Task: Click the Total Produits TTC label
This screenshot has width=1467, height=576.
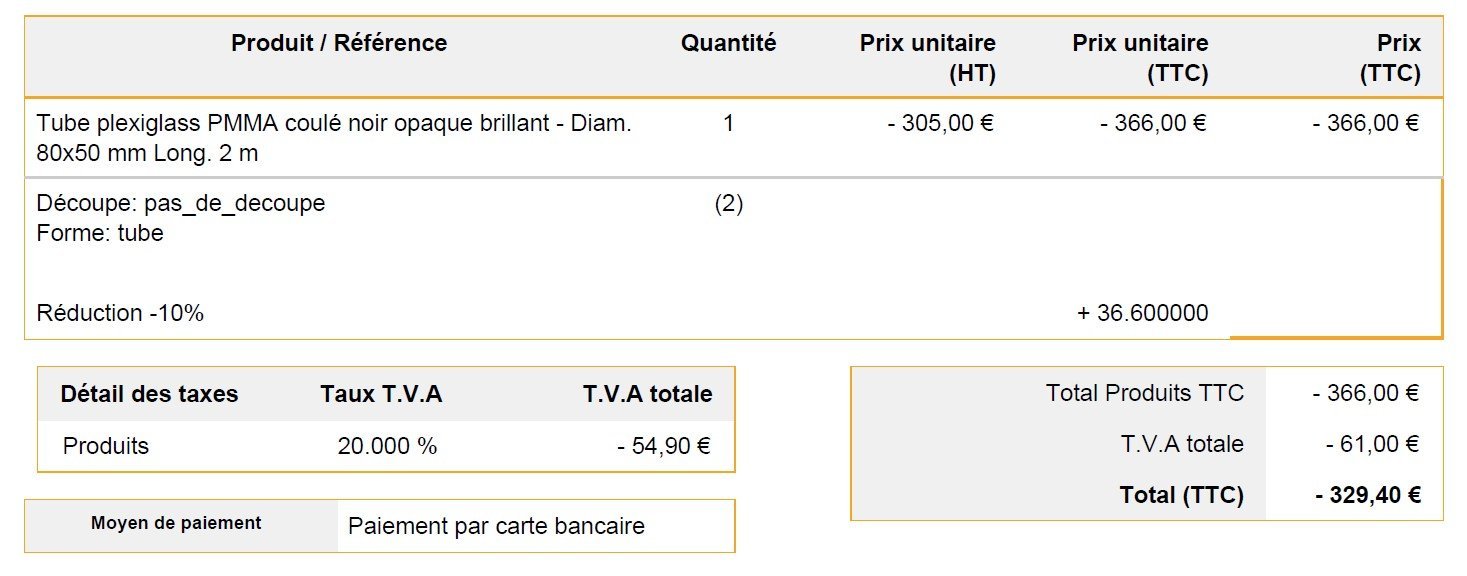Action: (1145, 393)
